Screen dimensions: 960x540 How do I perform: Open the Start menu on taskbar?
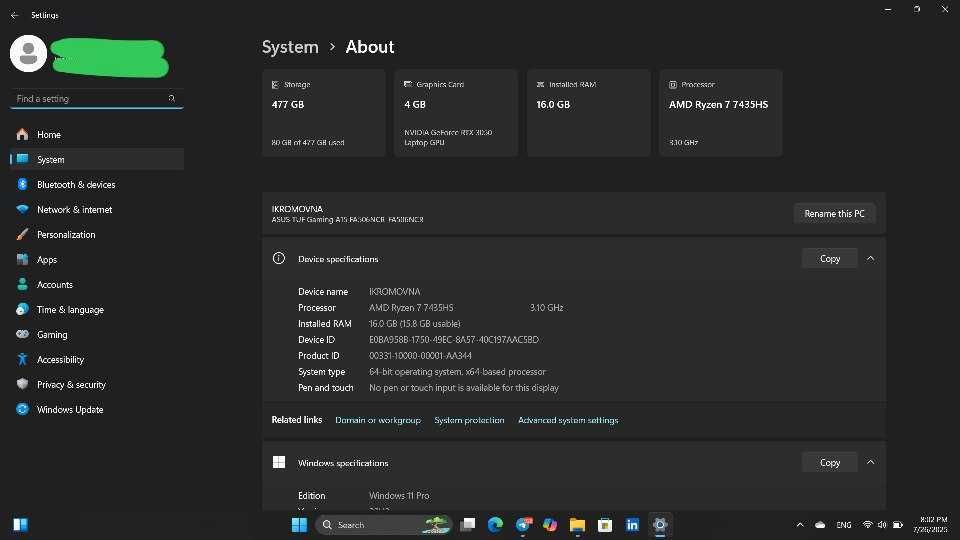pos(299,525)
